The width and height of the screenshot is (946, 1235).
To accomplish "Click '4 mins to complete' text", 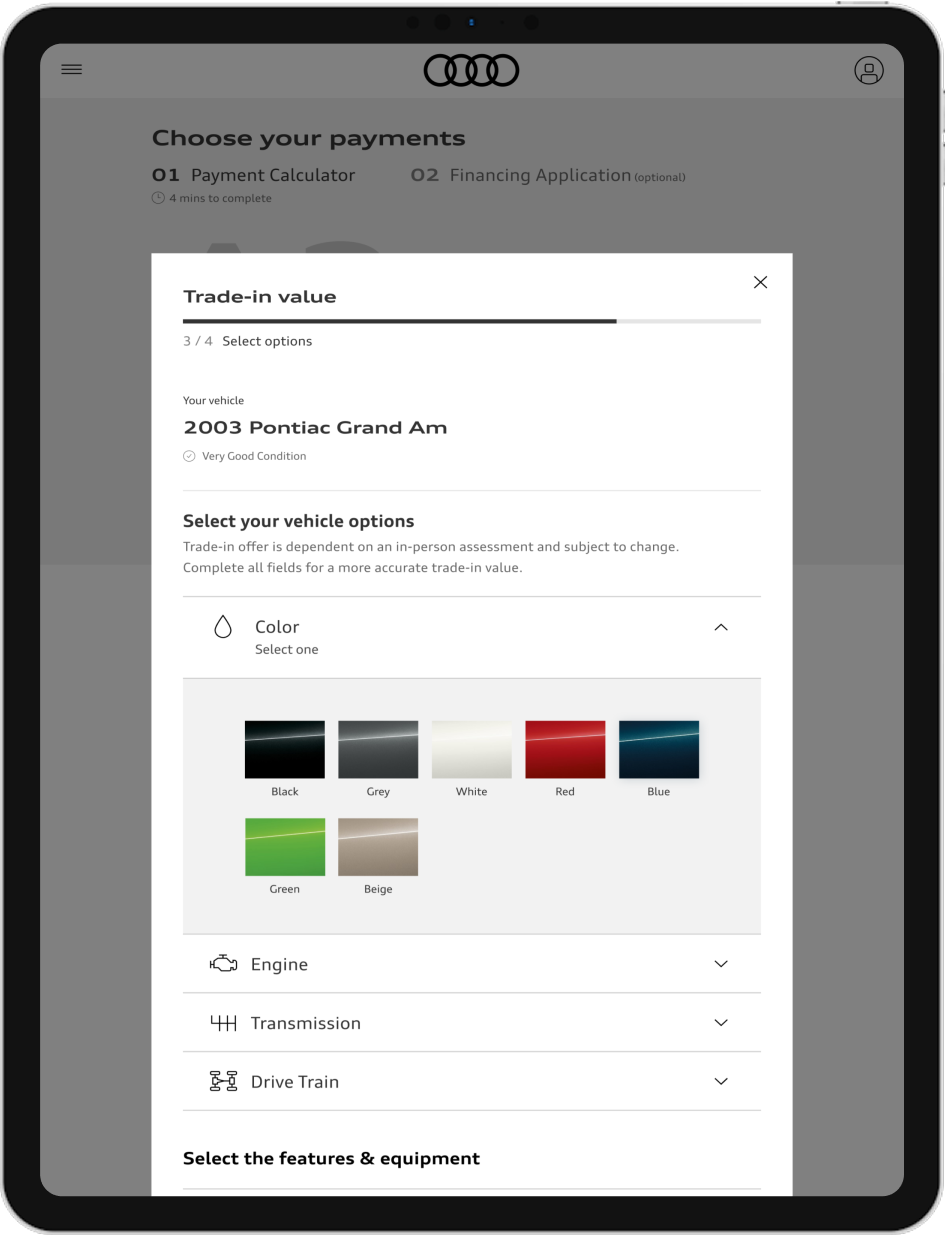I will point(220,198).
